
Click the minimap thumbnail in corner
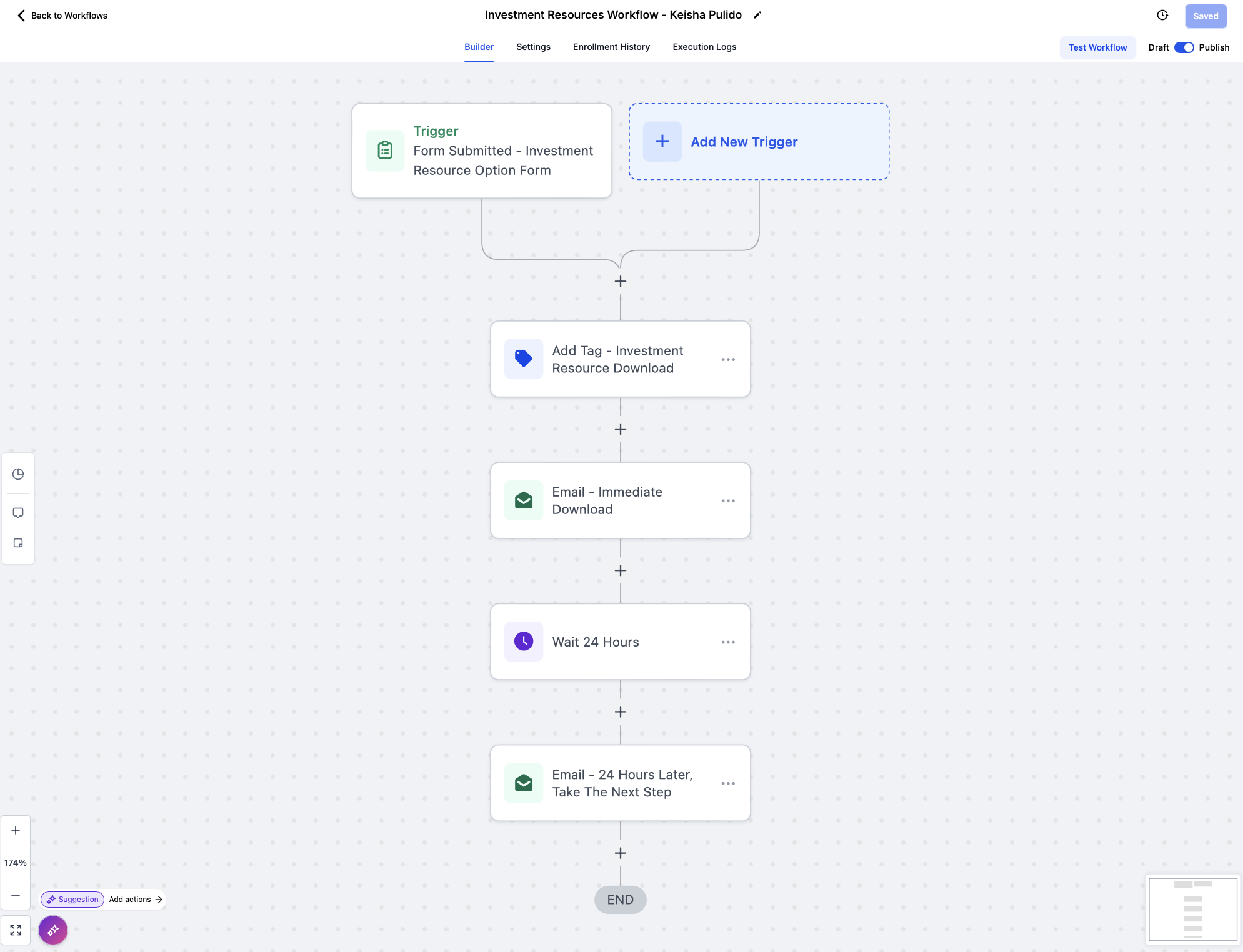pyautogui.click(x=1192, y=909)
